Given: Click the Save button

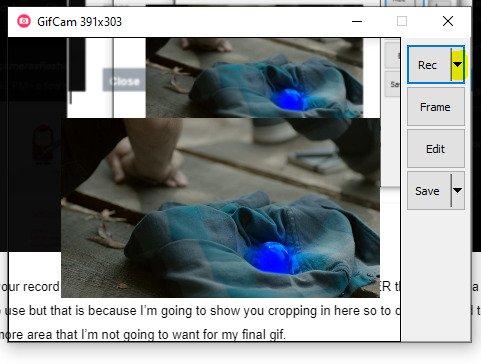Looking at the screenshot, I should [x=429, y=191].
